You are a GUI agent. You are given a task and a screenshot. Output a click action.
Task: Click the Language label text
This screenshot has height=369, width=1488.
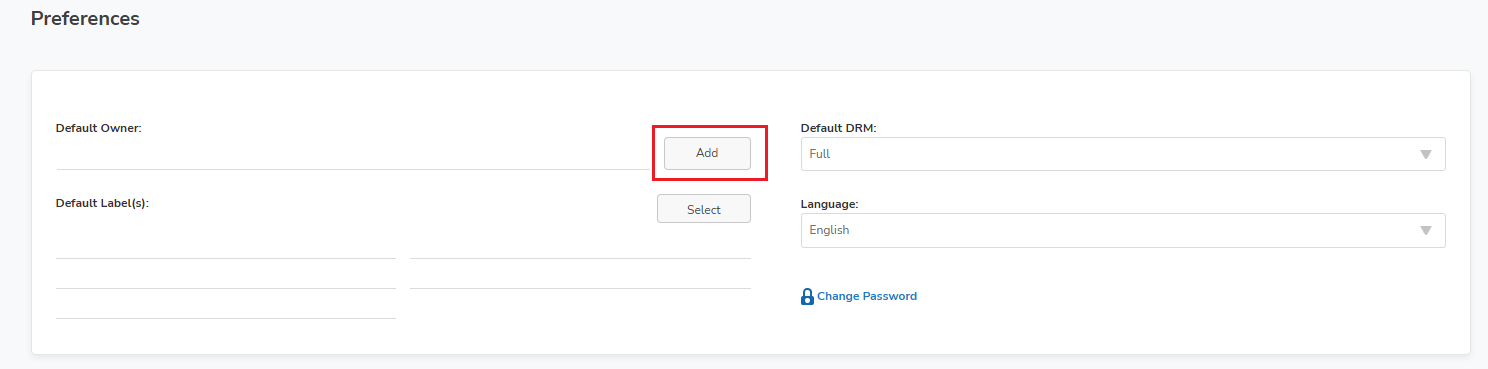pos(830,204)
